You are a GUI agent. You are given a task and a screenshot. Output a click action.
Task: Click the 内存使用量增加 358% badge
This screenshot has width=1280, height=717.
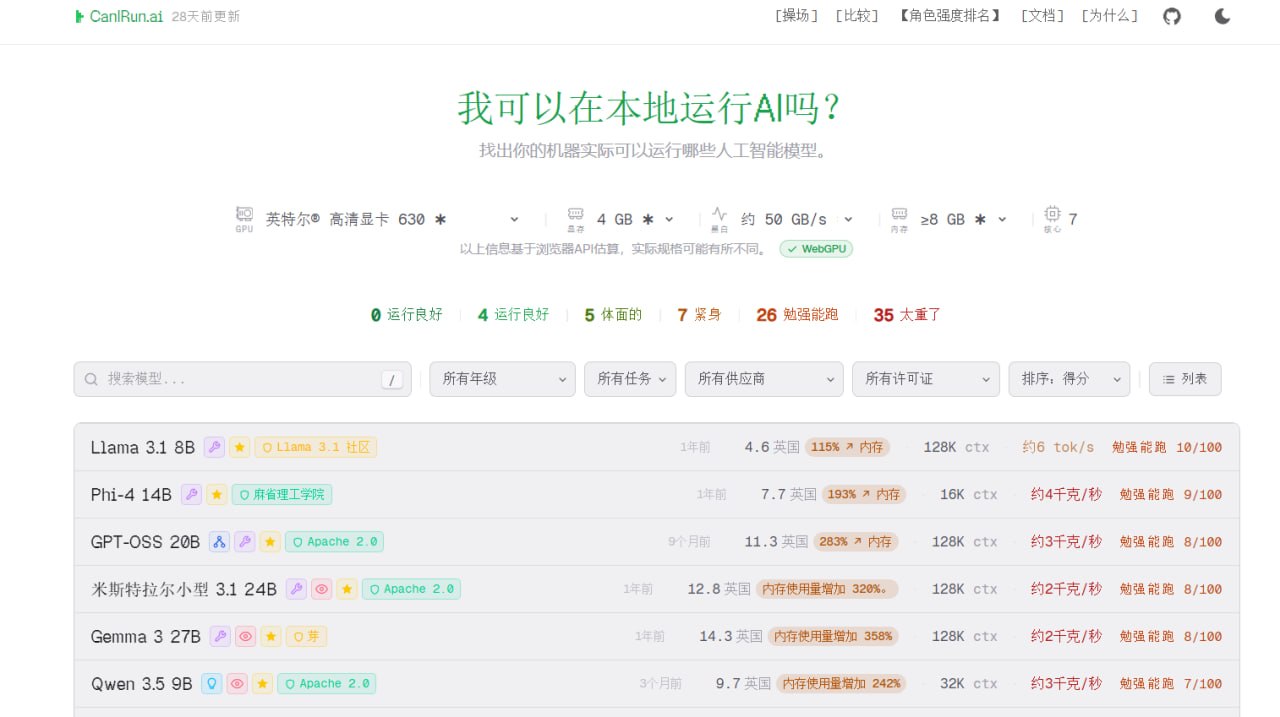tap(833, 637)
